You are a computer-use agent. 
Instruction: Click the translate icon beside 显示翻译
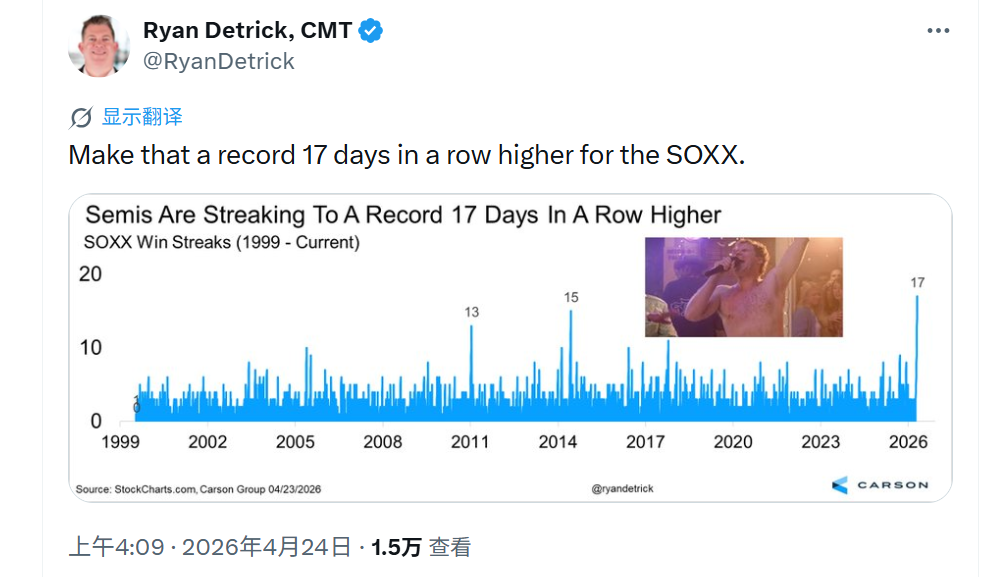pyautogui.click(x=81, y=118)
